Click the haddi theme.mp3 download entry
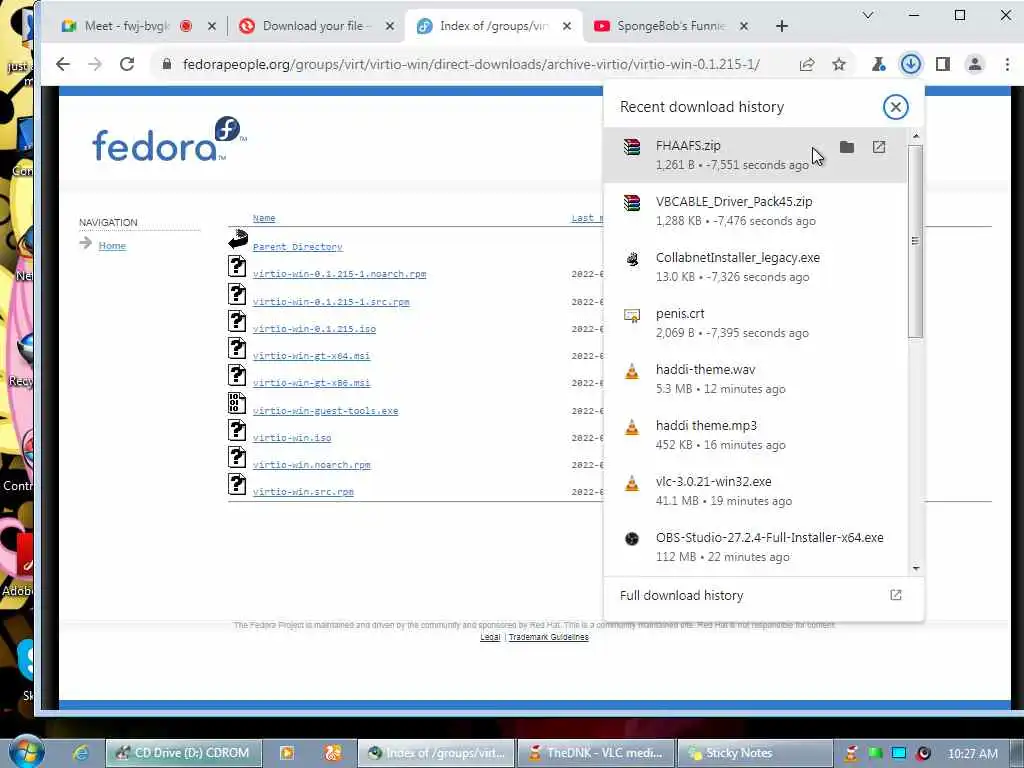Image resolution: width=1024 pixels, height=768 pixels. coord(756,435)
